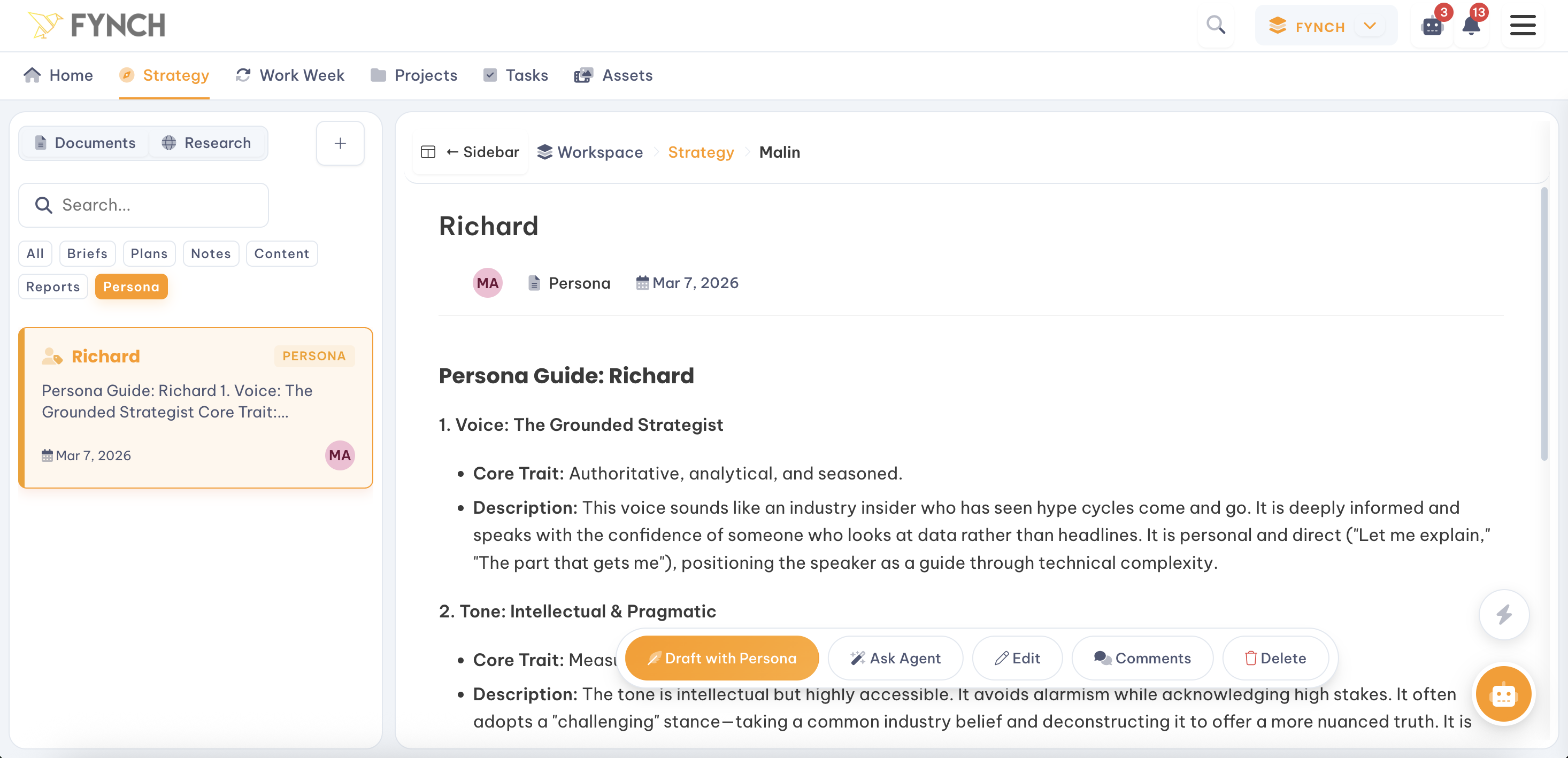Open the orange chat robot assistant
This screenshot has height=758, width=1568.
[1503, 694]
